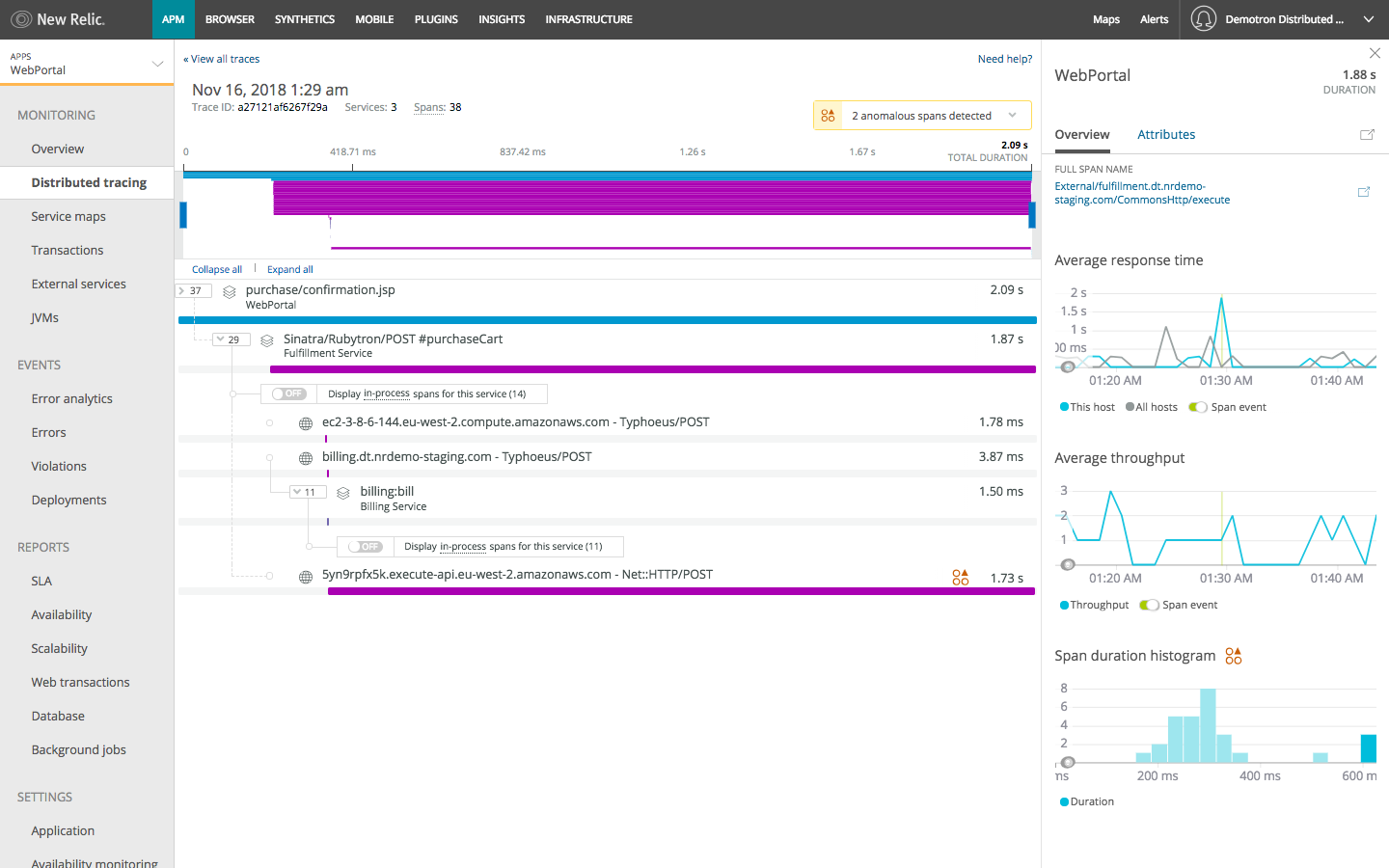Collapse the 29 spans node
Image resolution: width=1389 pixels, height=868 pixels.
tap(231, 339)
